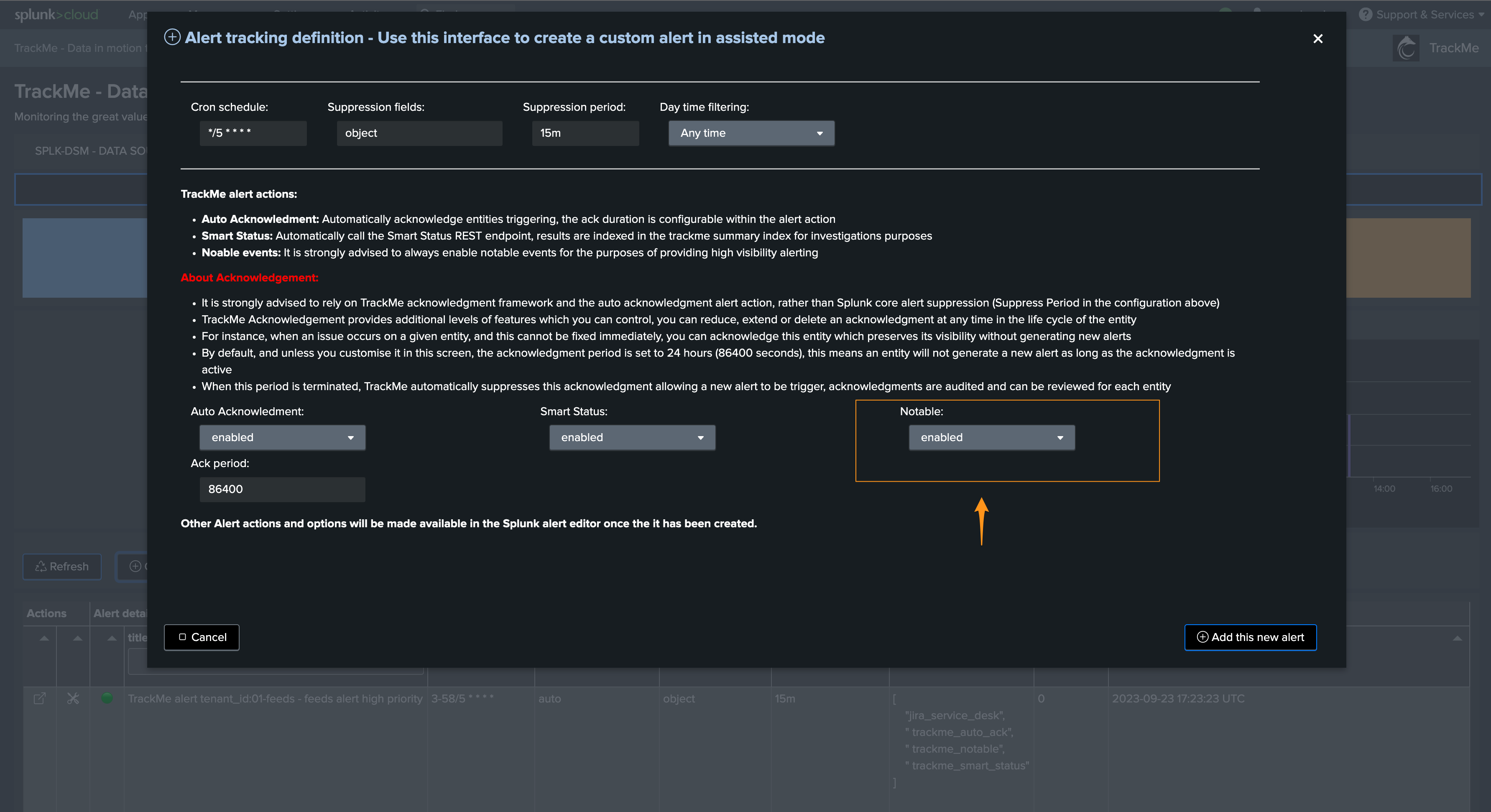
Task: Open Support & Services help icon
Action: point(1366,15)
